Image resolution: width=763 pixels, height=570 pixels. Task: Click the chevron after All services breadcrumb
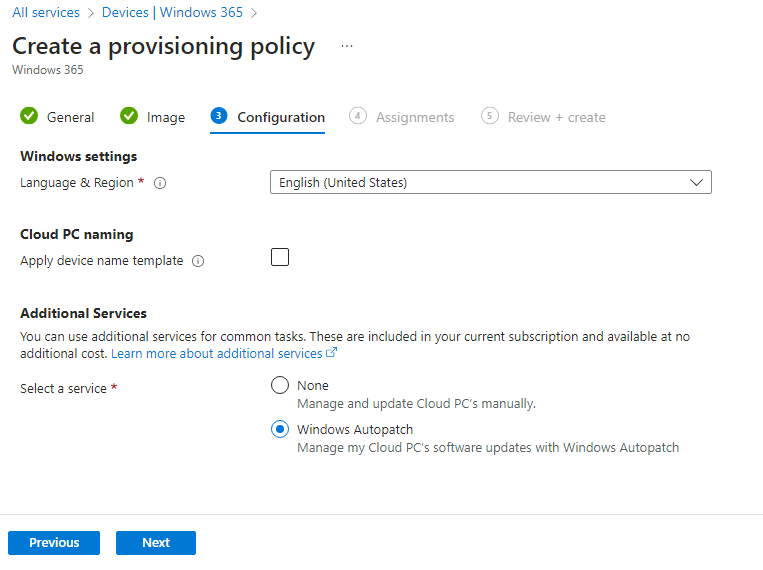pyautogui.click(x=91, y=13)
